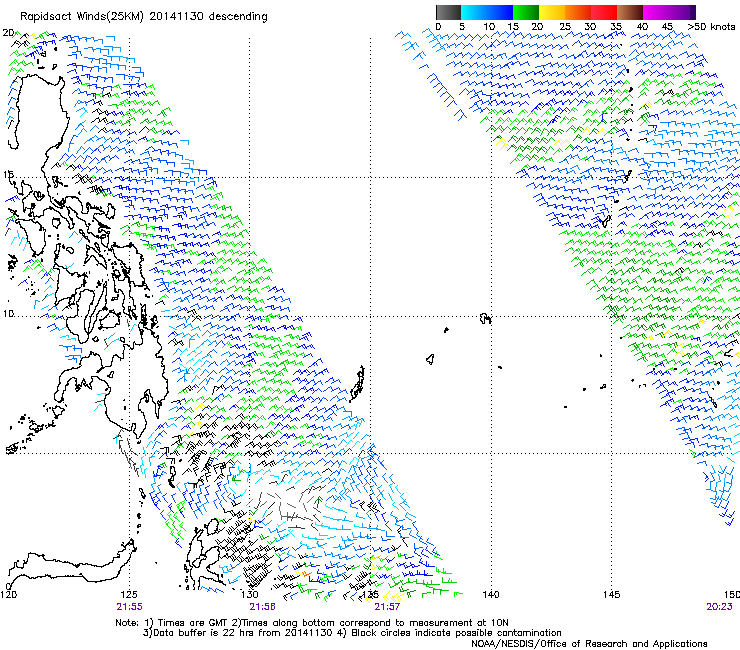Click the '45' label under the color bar

tap(667, 26)
